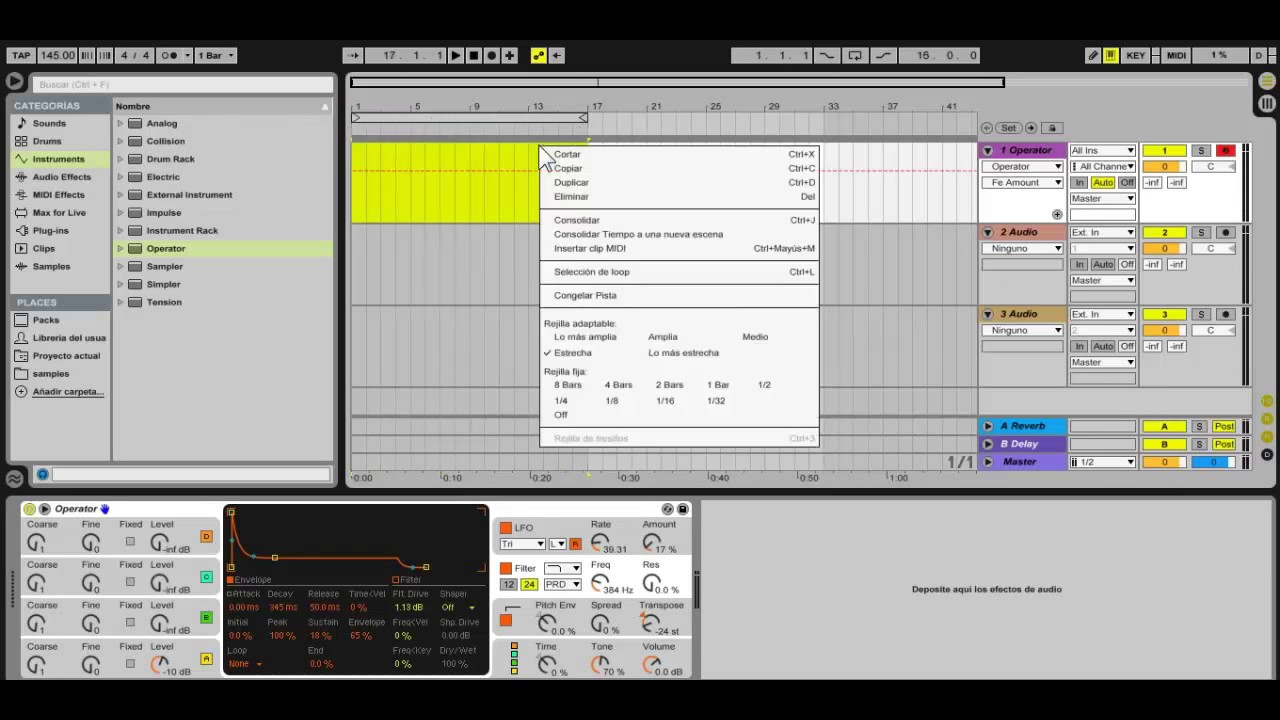Click Añadir carpeta plus icon
The width and height of the screenshot is (1280, 720).
coord(21,392)
